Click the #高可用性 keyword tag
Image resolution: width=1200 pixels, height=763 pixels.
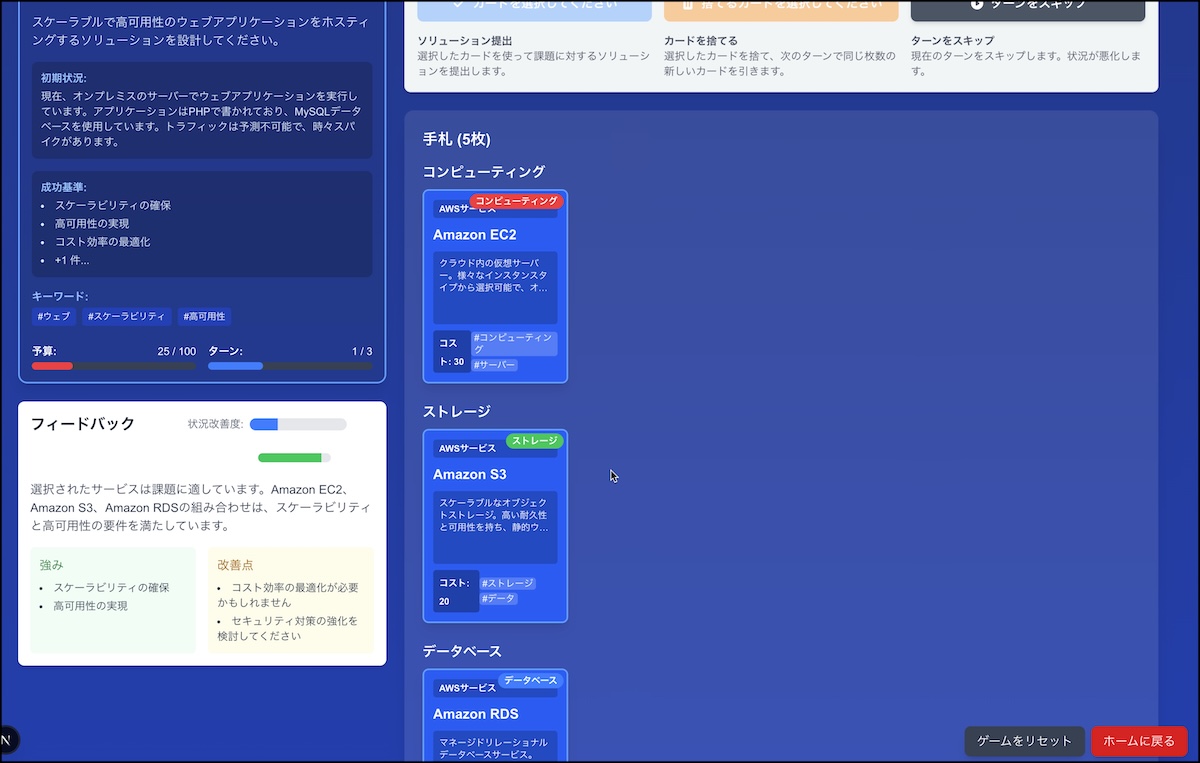coord(205,316)
